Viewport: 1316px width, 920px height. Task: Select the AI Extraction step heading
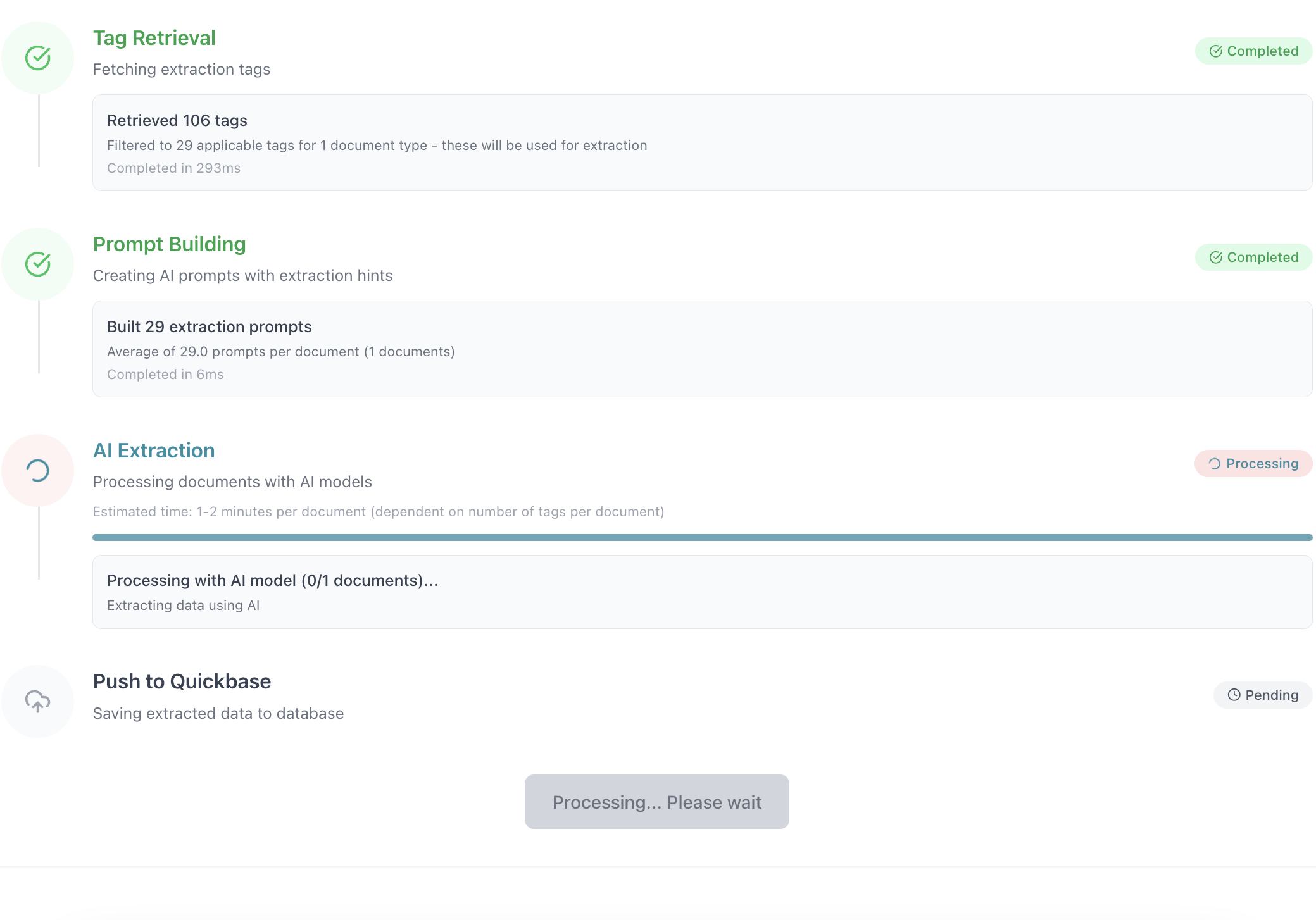(154, 451)
